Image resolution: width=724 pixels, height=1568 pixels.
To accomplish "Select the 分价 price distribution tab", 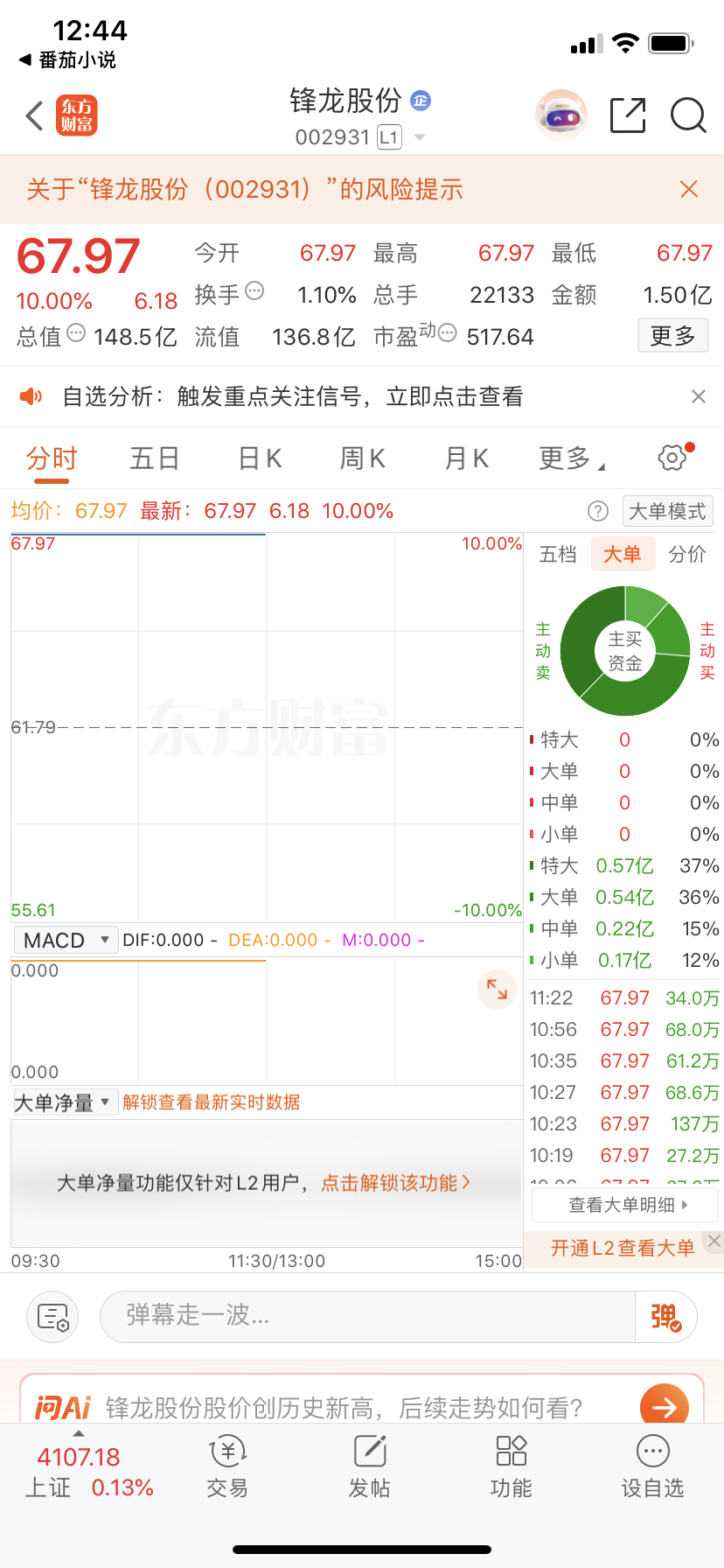I will [x=687, y=554].
